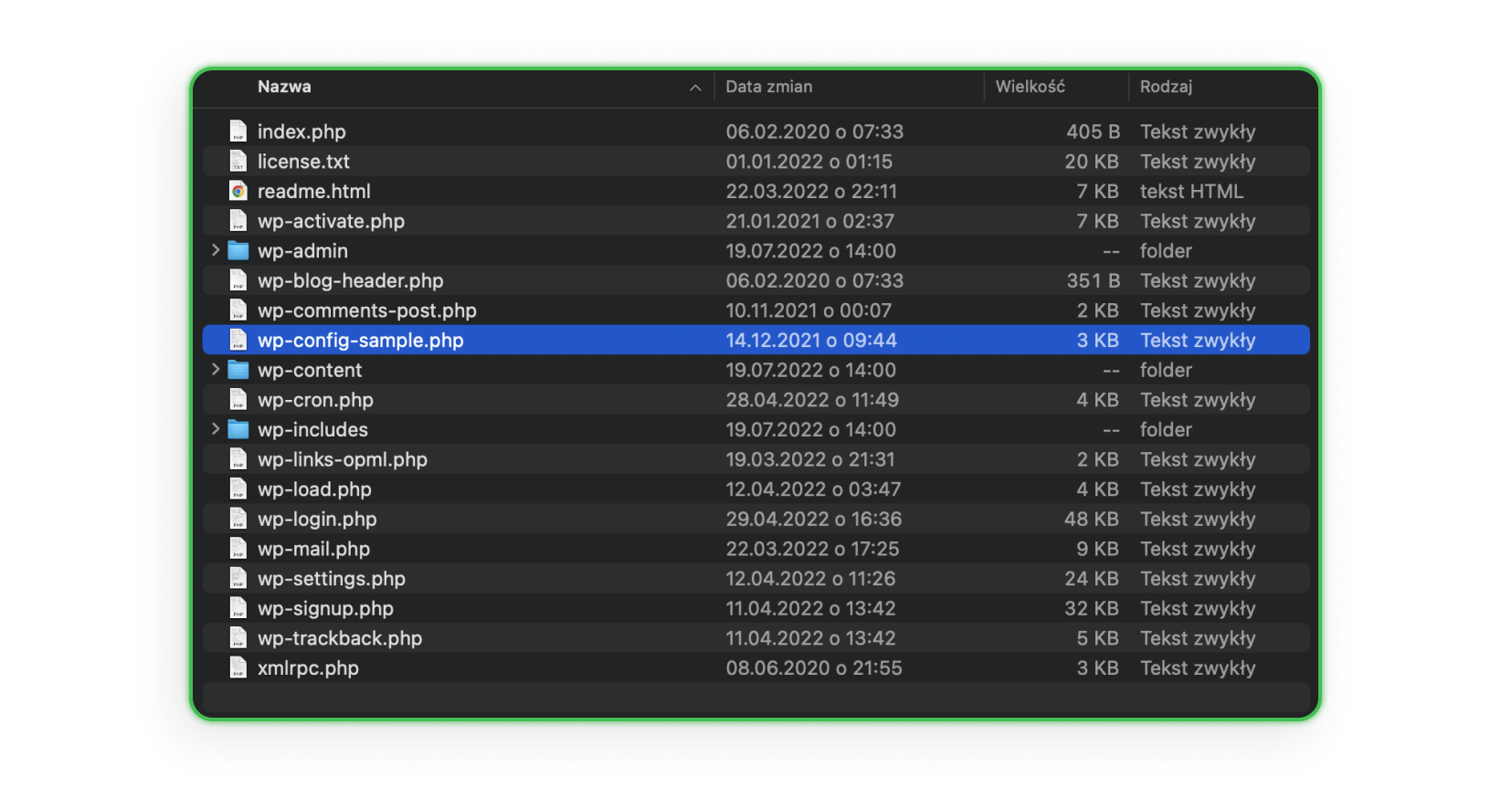Select the wp-mail.php file name

coord(313,549)
